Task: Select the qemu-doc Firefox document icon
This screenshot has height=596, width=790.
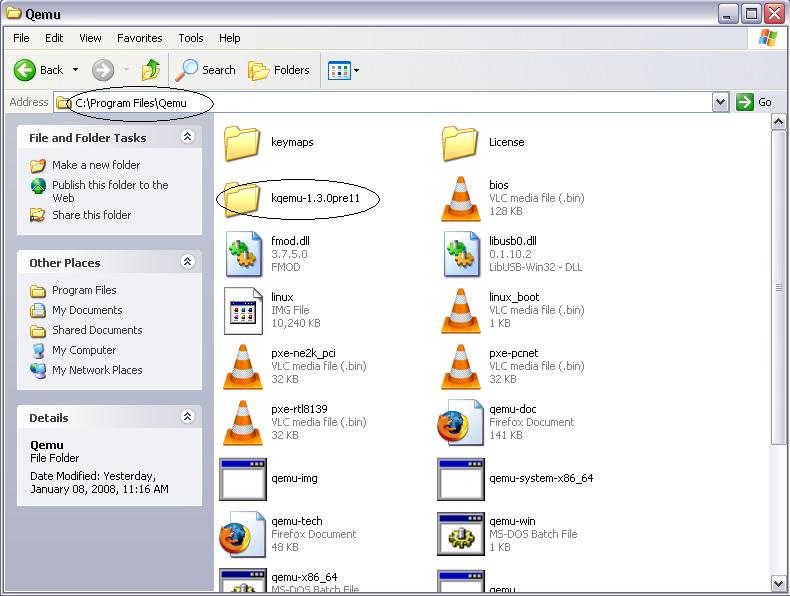Action: point(460,424)
